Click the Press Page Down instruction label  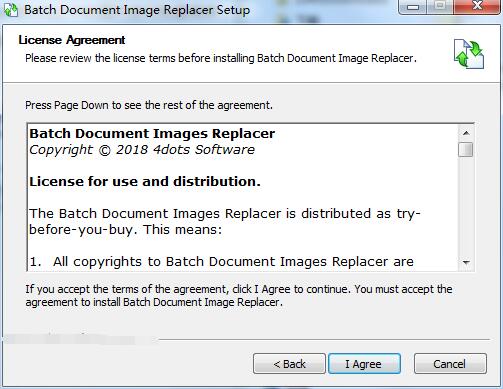[x=149, y=105]
